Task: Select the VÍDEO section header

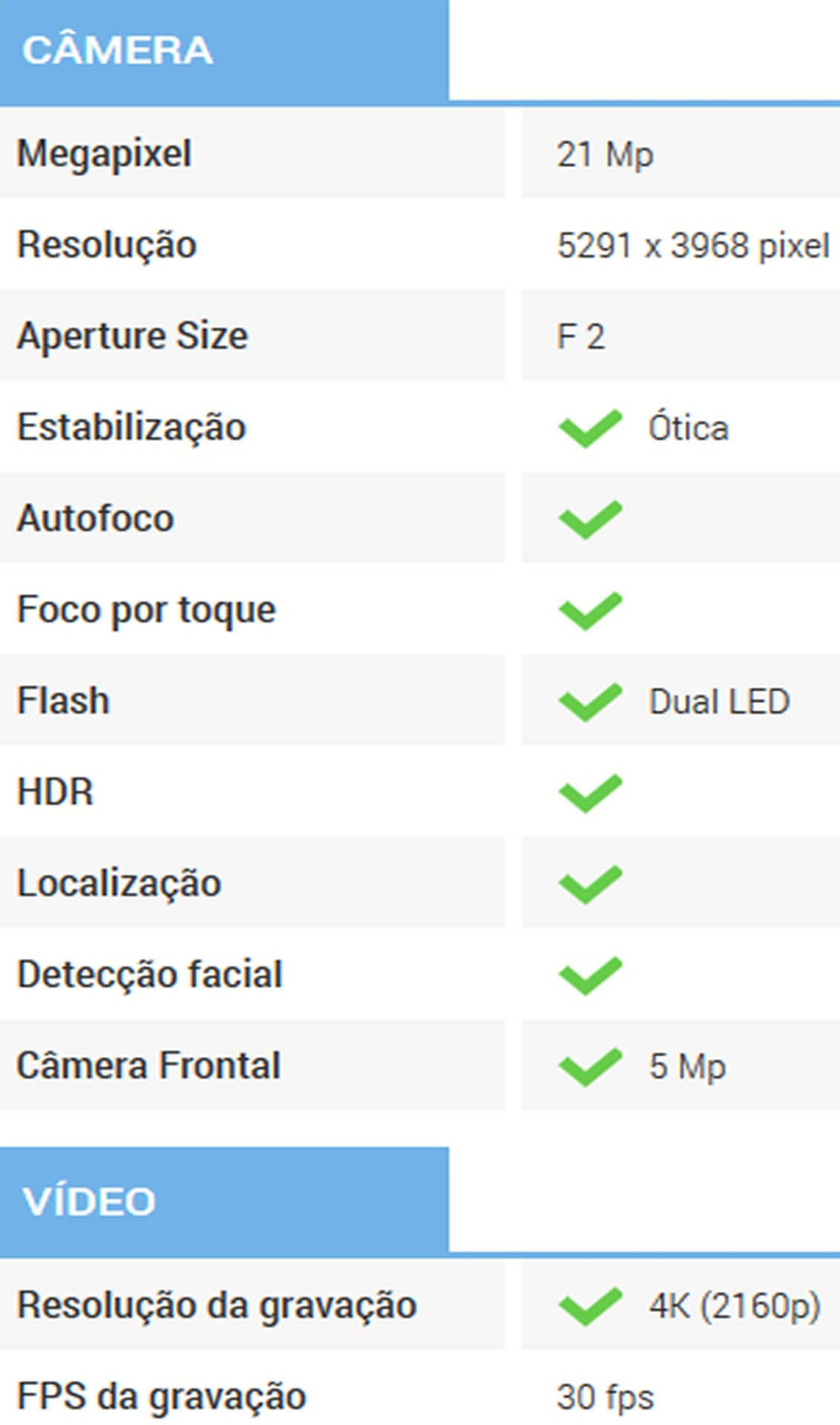Action: 89,1202
